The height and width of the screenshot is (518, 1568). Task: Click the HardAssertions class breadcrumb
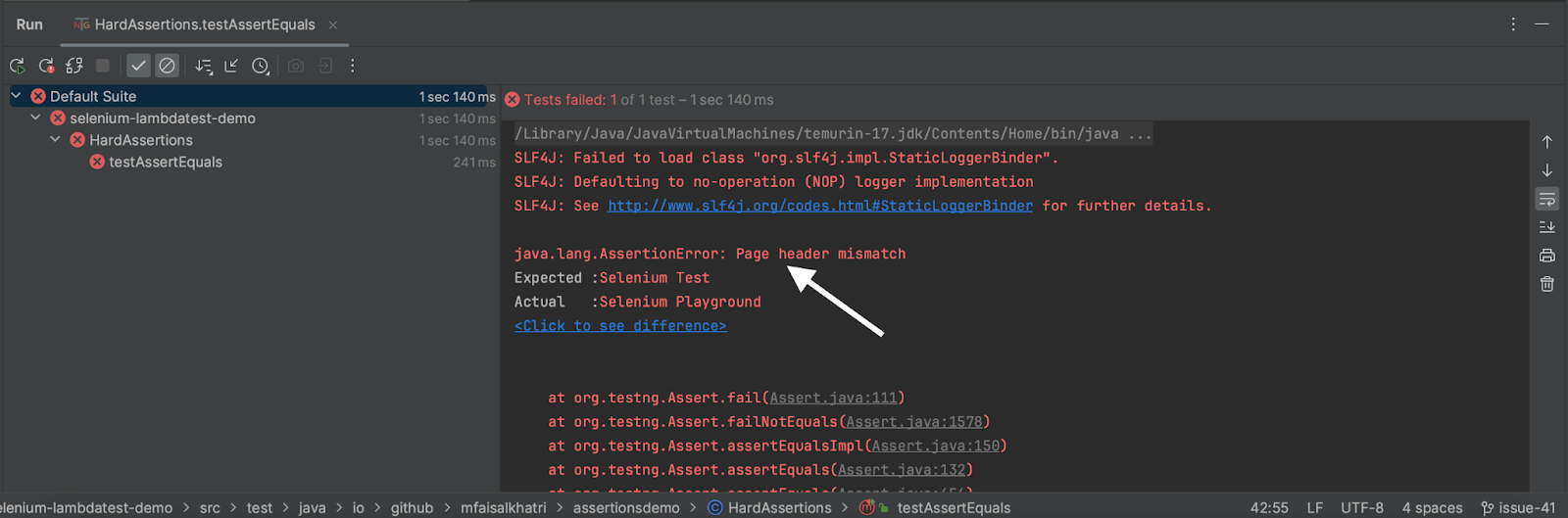pyautogui.click(x=769, y=507)
